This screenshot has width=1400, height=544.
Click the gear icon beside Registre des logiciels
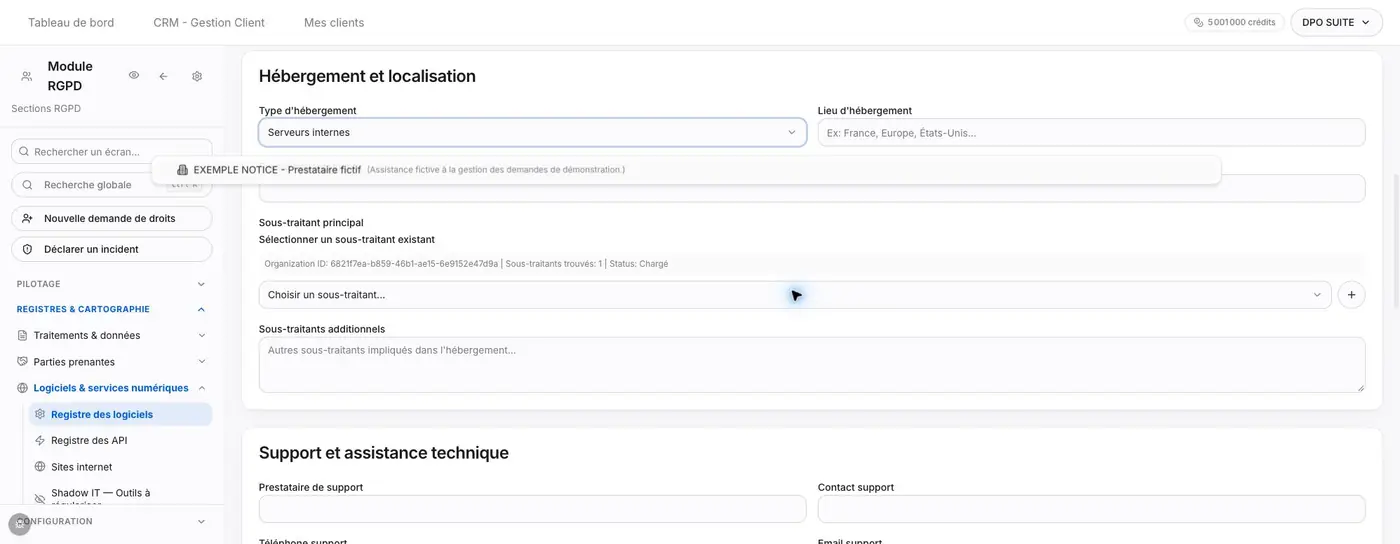(x=40, y=414)
